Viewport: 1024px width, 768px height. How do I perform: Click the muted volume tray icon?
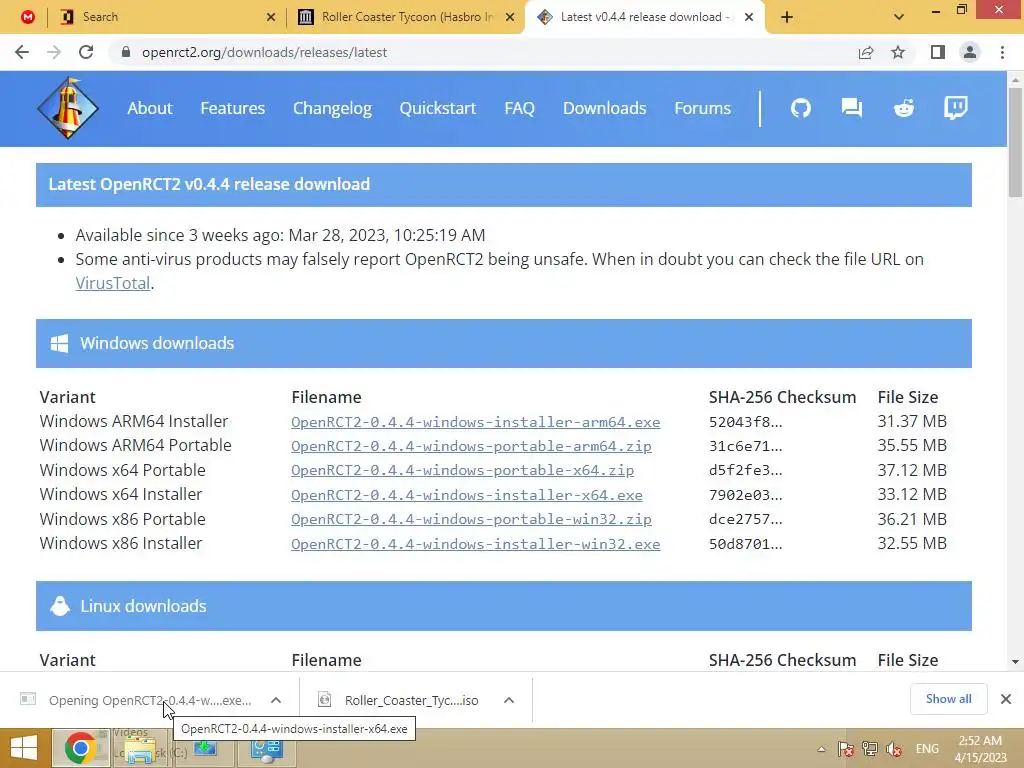click(894, 749)
